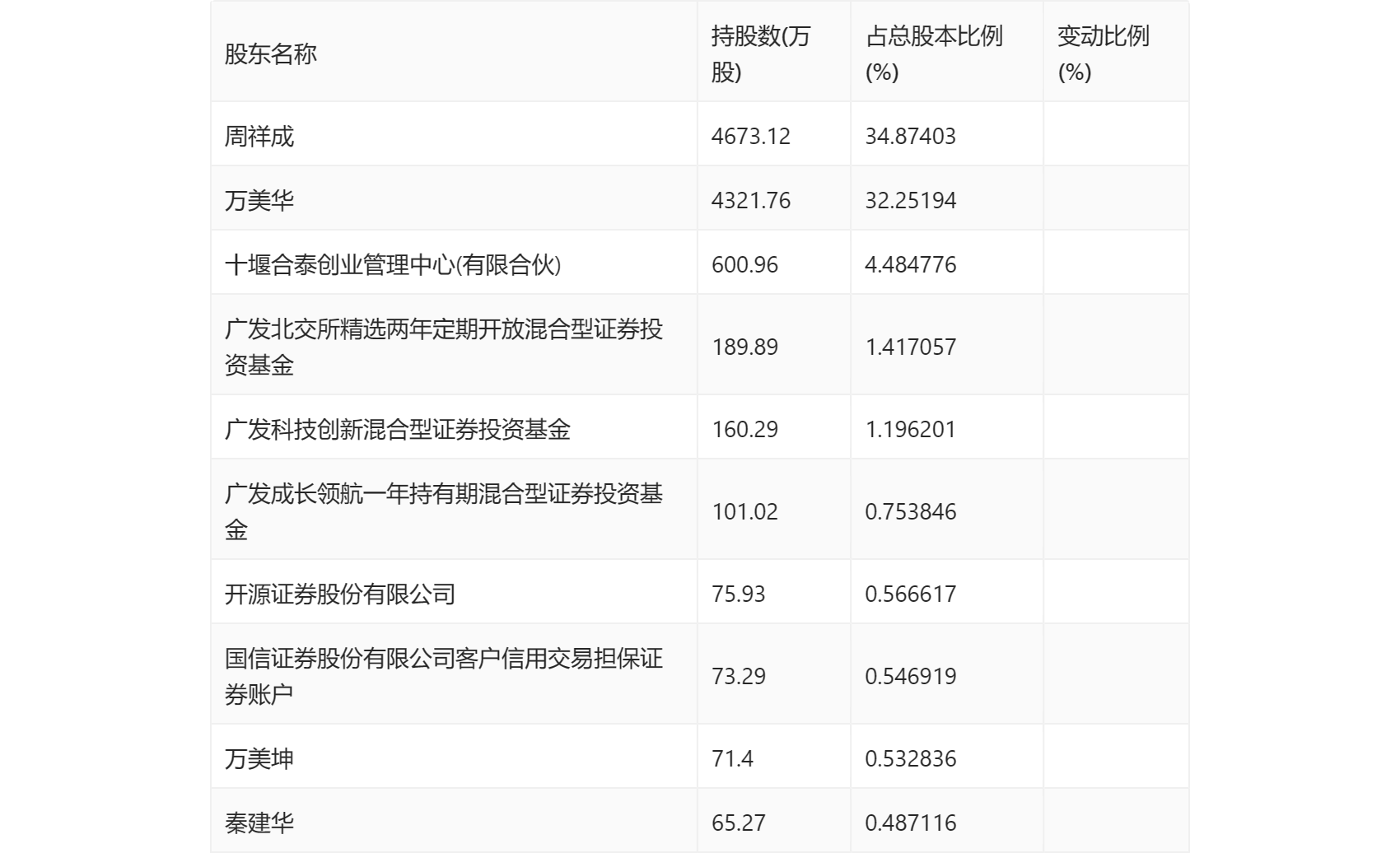Select 十堰合泰创业管理中心(有限合伙) row name
This screenshot has height=853, width=1400.
click(393, 264)
